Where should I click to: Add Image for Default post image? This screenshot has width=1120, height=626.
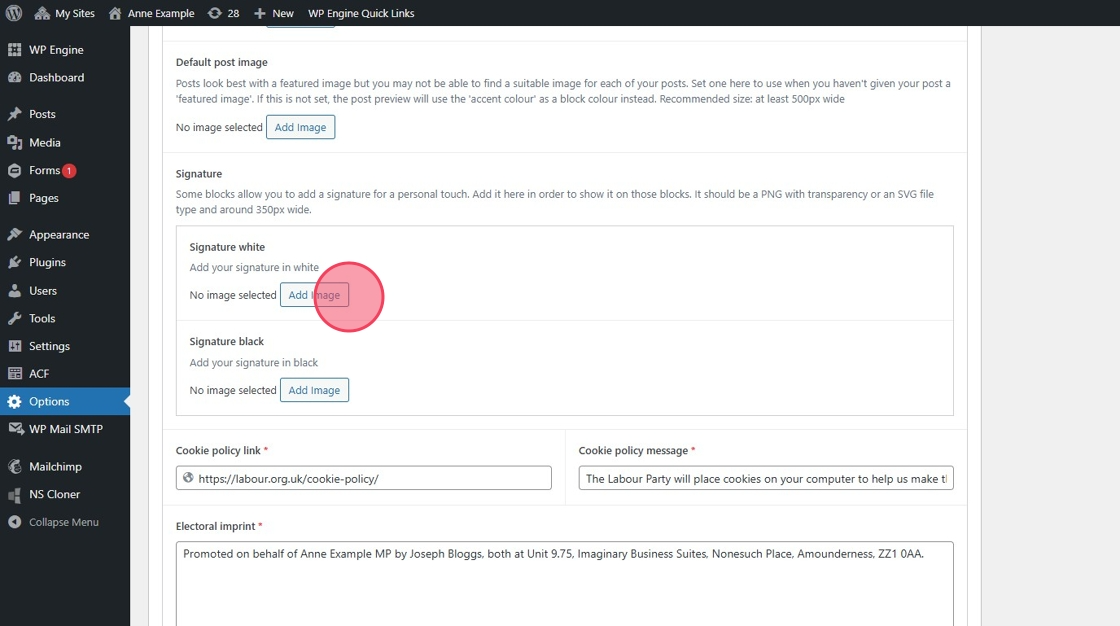[x=300, y=127]
